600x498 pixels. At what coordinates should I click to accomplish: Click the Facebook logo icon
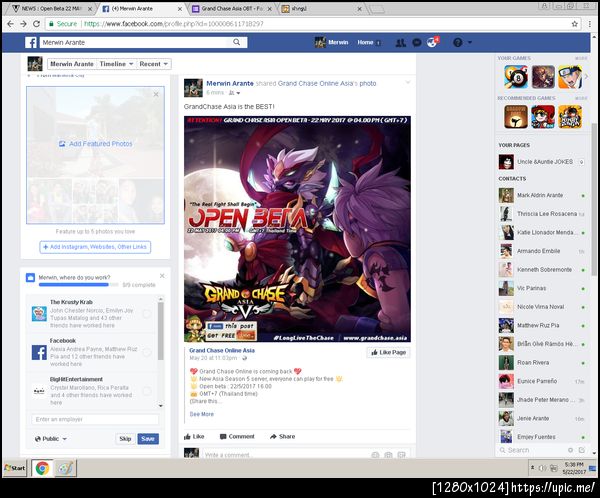(x=31, y=42)
